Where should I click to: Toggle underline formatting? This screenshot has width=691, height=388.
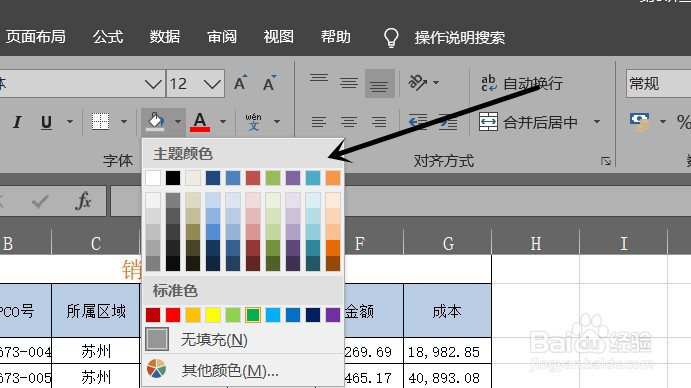click(46, 122)
